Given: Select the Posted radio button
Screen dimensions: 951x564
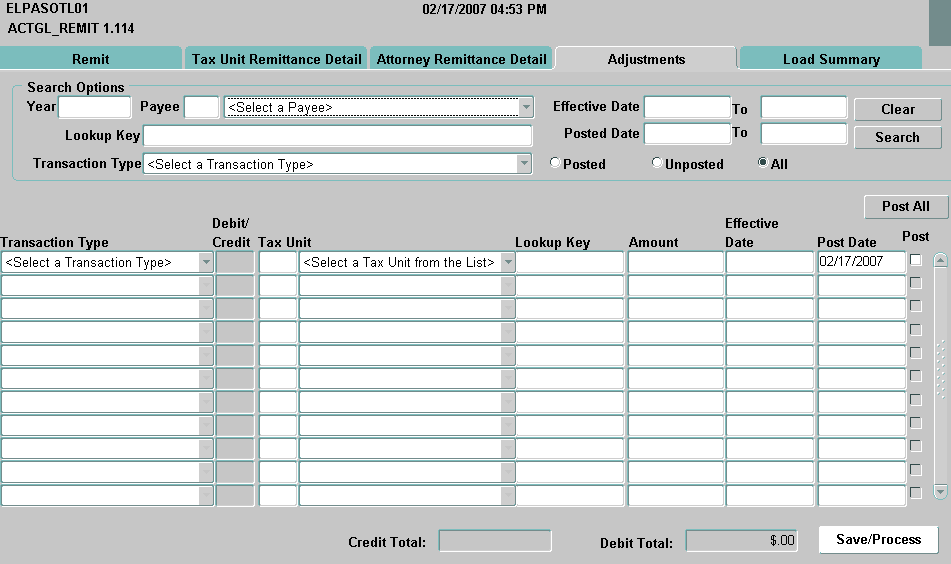Looking at the screenshot, I should coord(555,164).
